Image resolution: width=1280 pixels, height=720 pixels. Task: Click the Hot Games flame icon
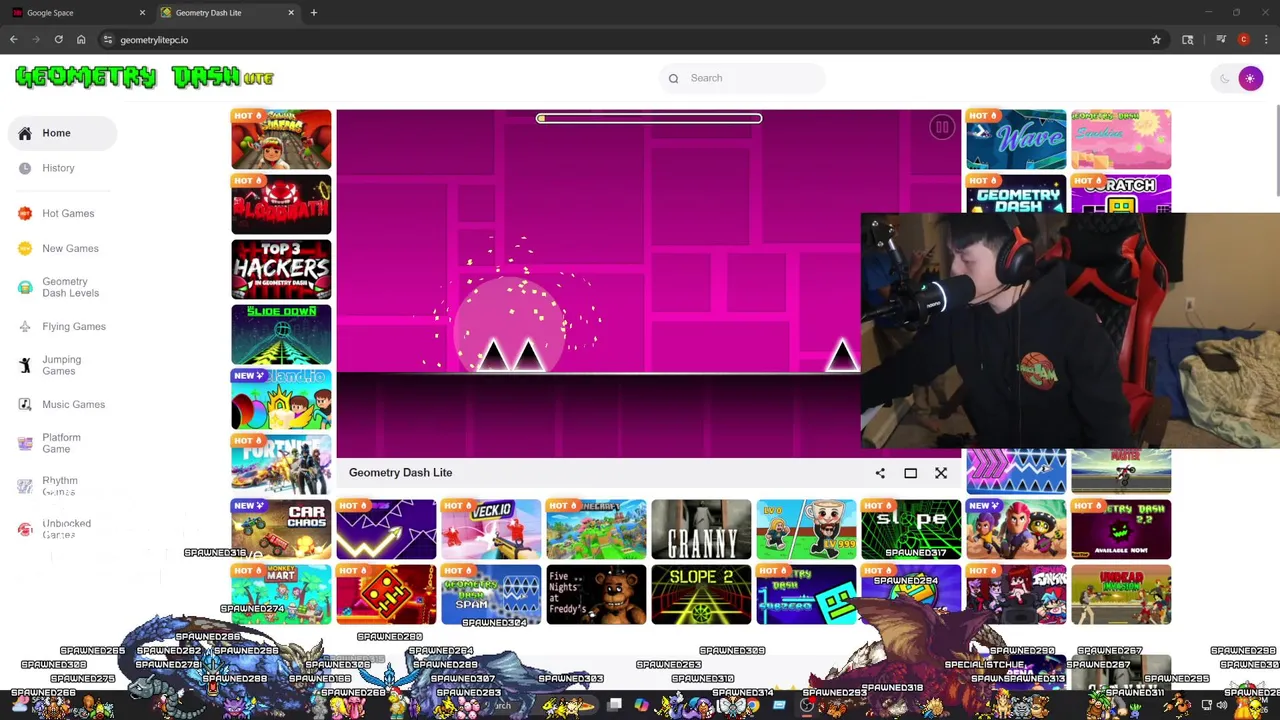[25, 213]
